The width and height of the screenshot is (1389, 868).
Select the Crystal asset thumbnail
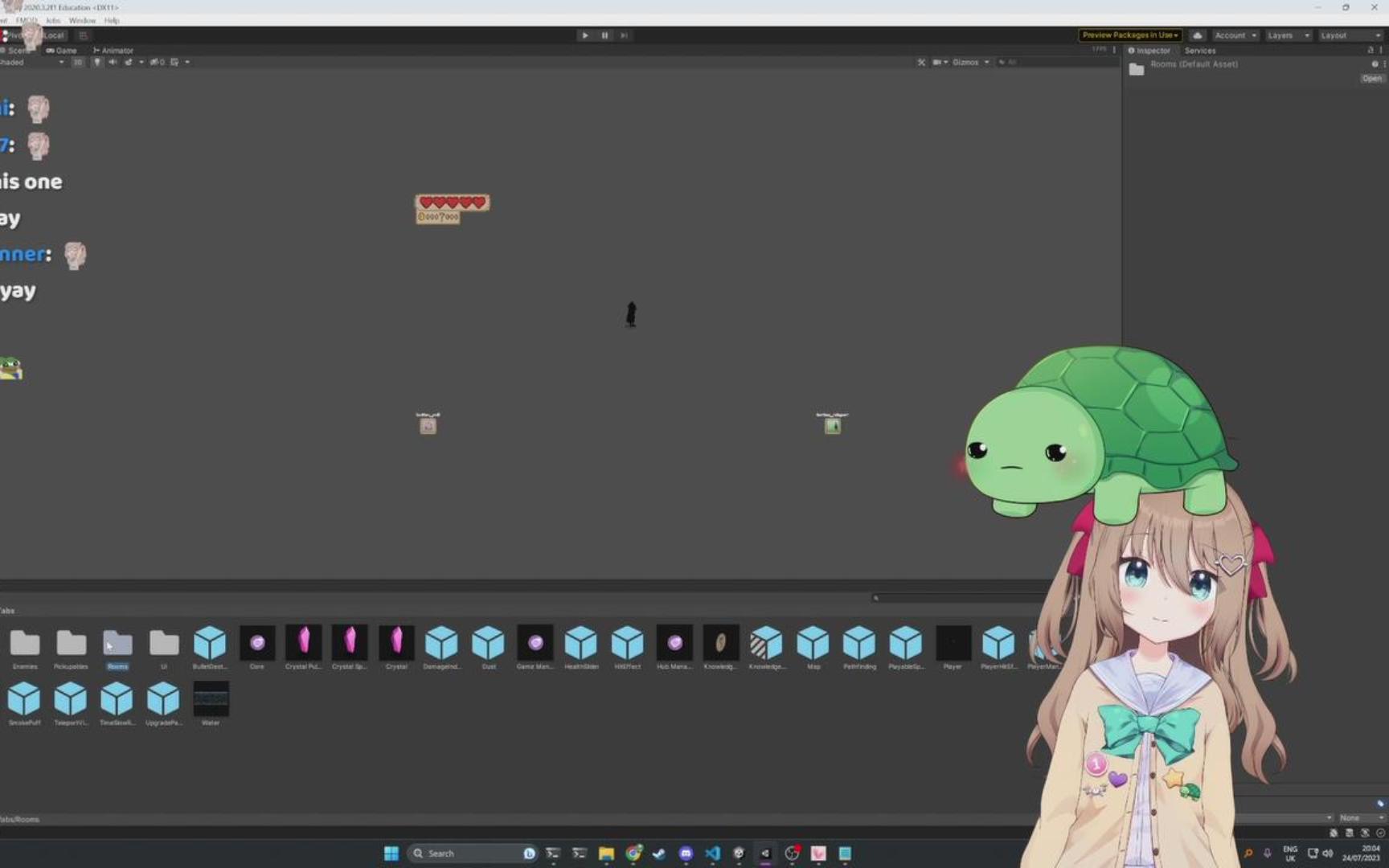tap(395, 643)
